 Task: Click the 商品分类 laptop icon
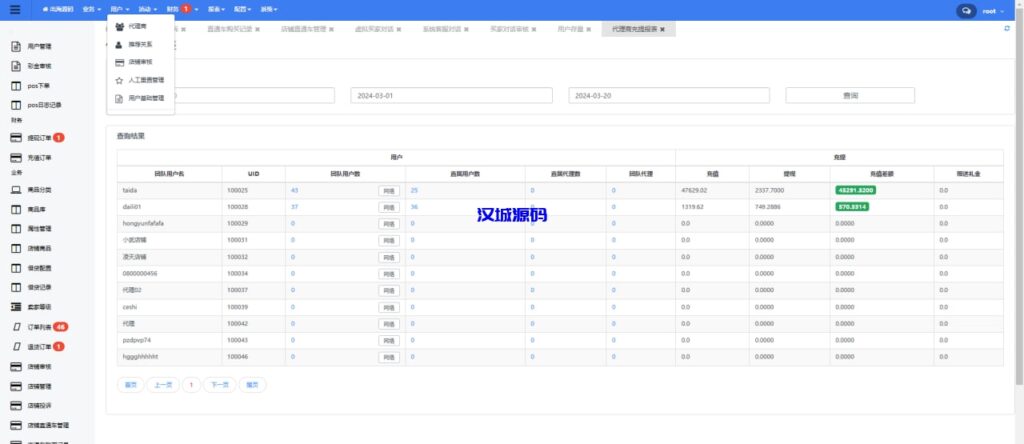[16, 190]
